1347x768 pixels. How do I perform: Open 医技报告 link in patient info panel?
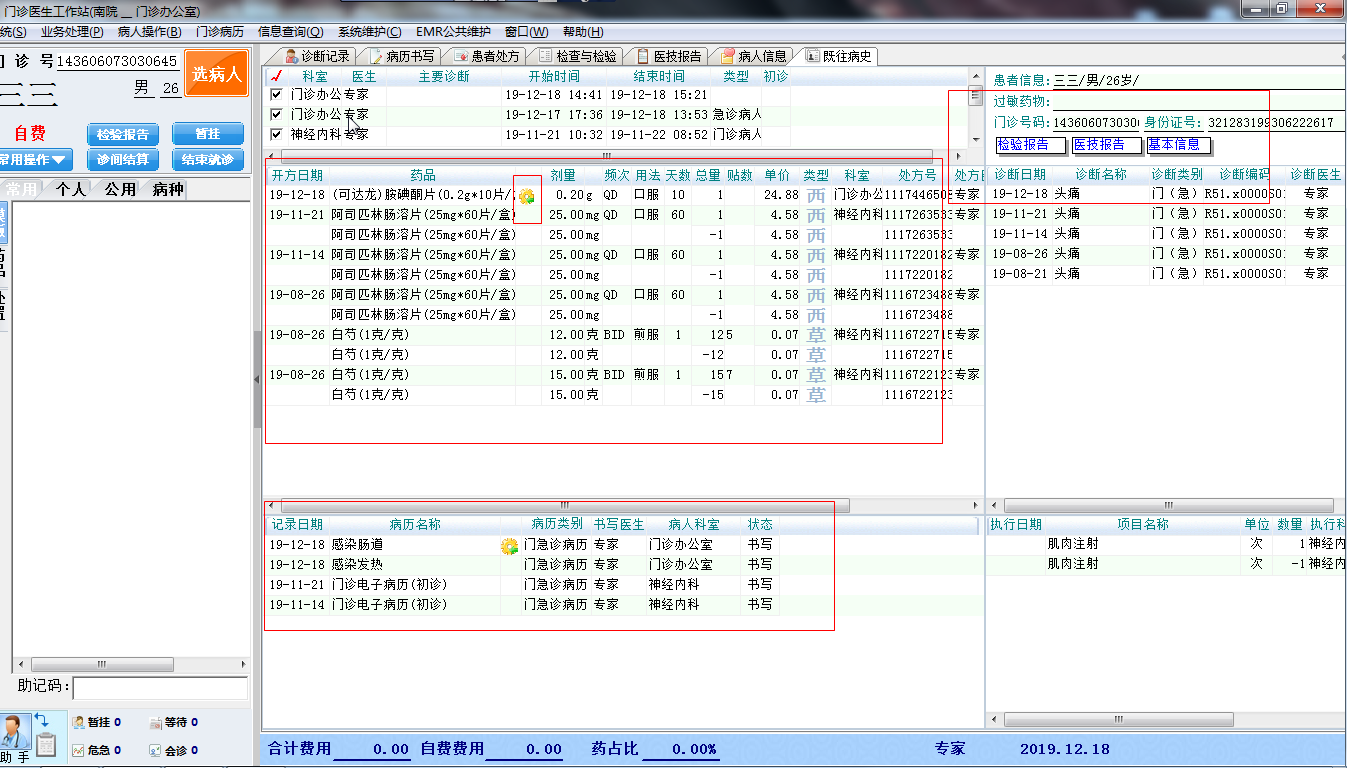pos(1105,145)
